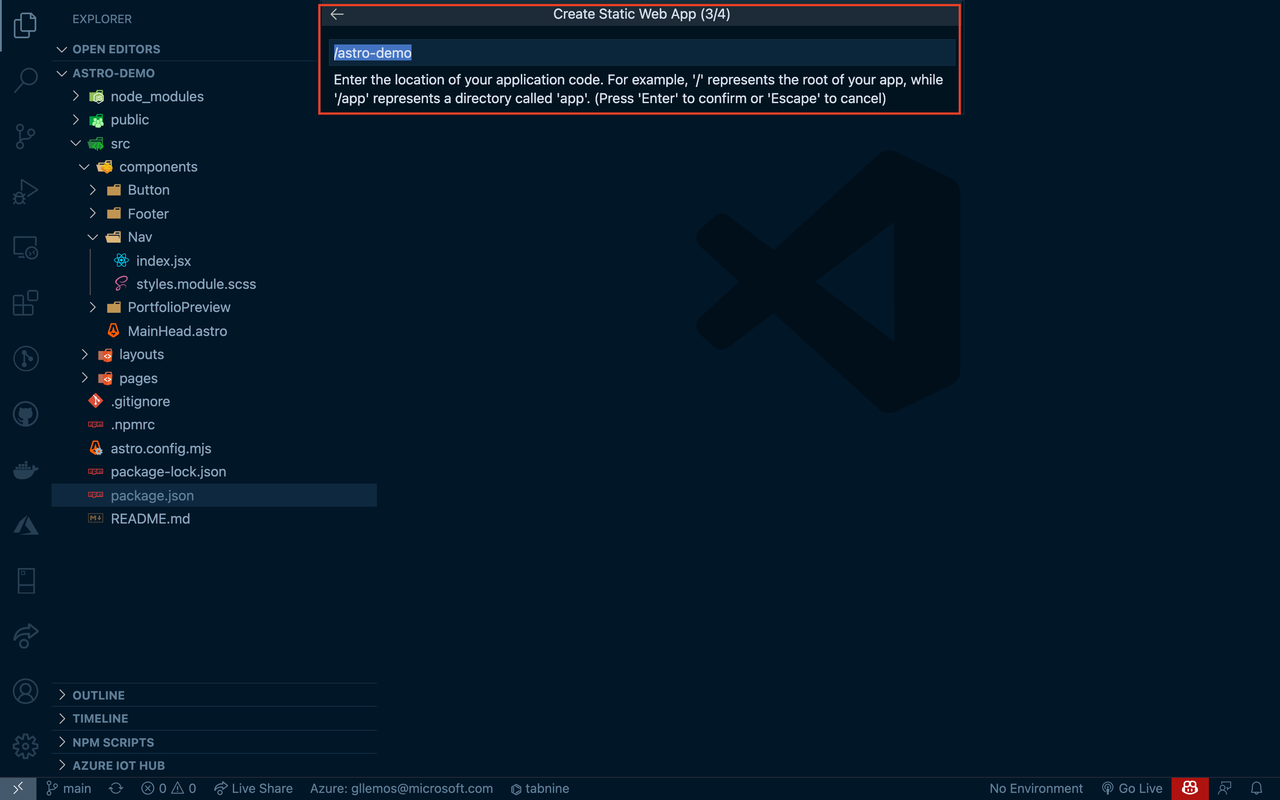
Task: Collapse the components folder
Action: click(x=214, y=166)
